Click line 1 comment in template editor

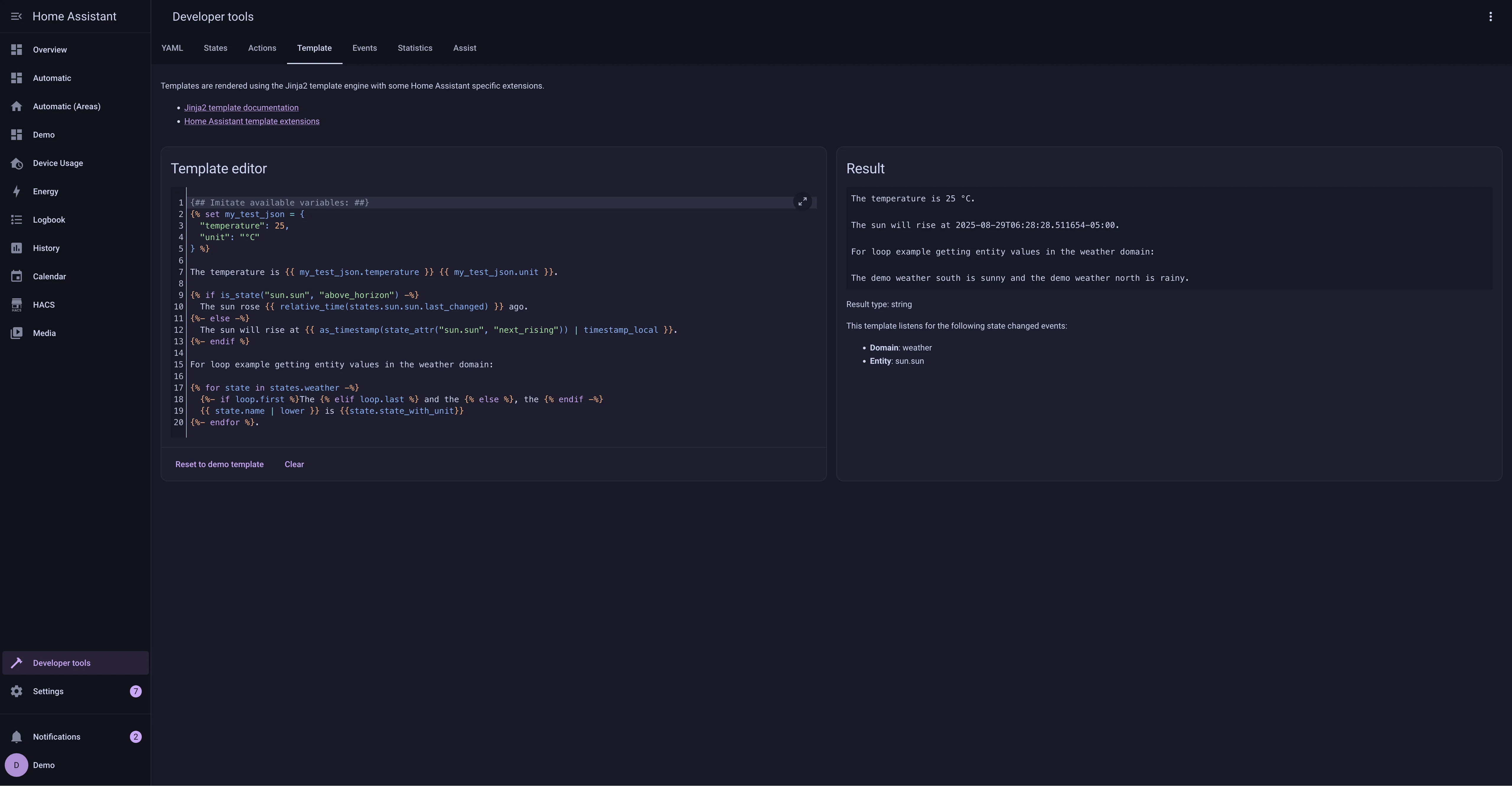click(279, 203)
